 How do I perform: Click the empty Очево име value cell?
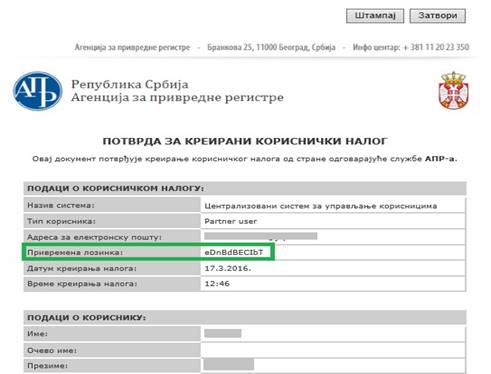tap(333, 350)
